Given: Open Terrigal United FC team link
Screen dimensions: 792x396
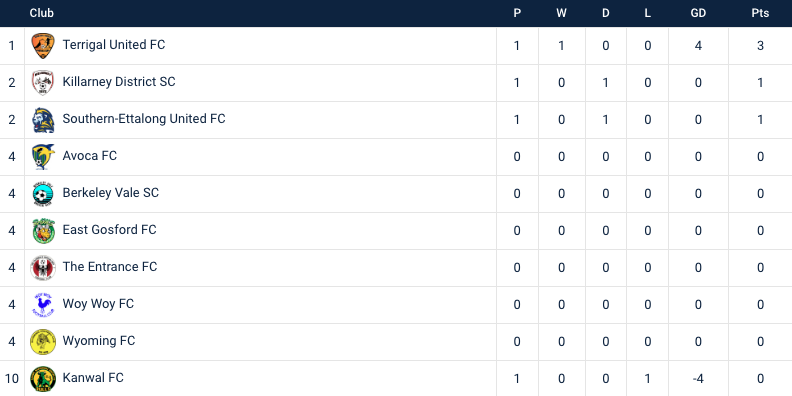Looking at the screenshot, I should pos(114,45).
